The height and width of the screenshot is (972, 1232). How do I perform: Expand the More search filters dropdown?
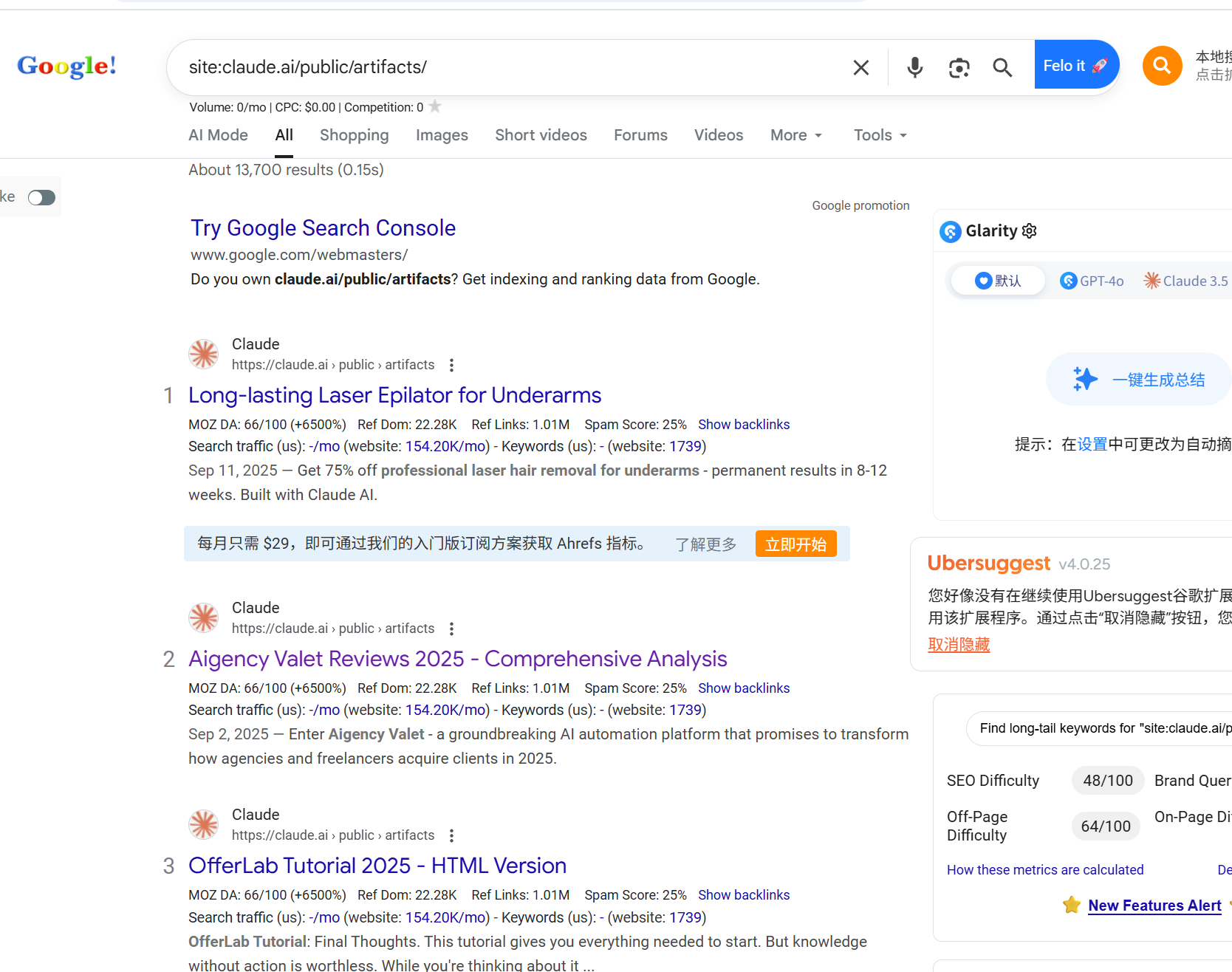click(x=795, y=135)
